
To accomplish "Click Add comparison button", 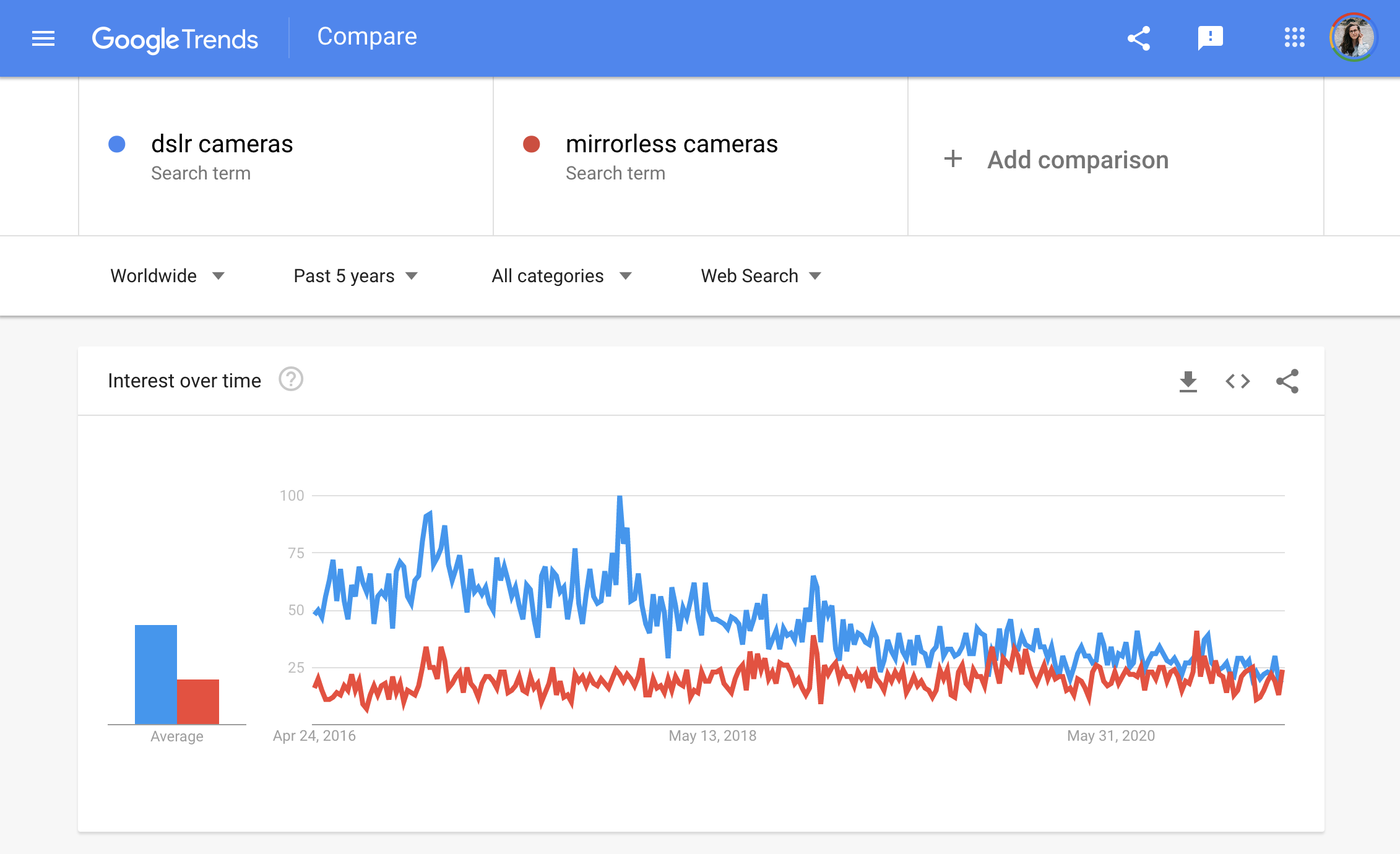I will 1056,160.
